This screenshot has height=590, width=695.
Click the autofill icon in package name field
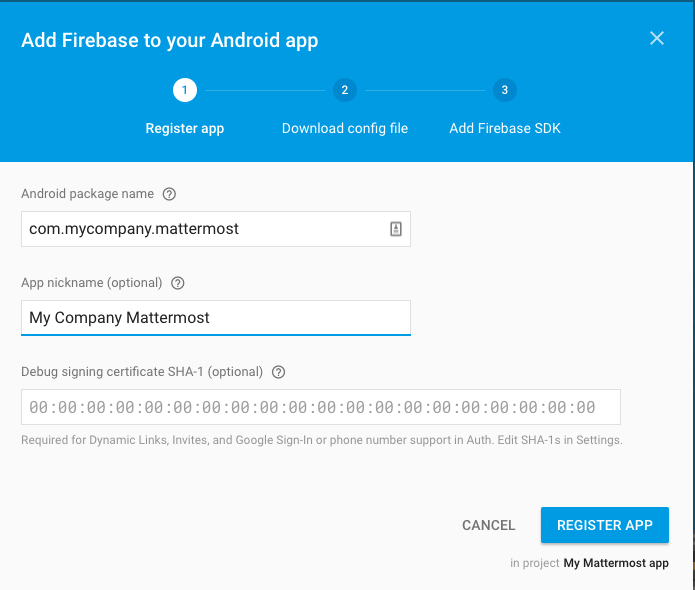click(396, 229)
